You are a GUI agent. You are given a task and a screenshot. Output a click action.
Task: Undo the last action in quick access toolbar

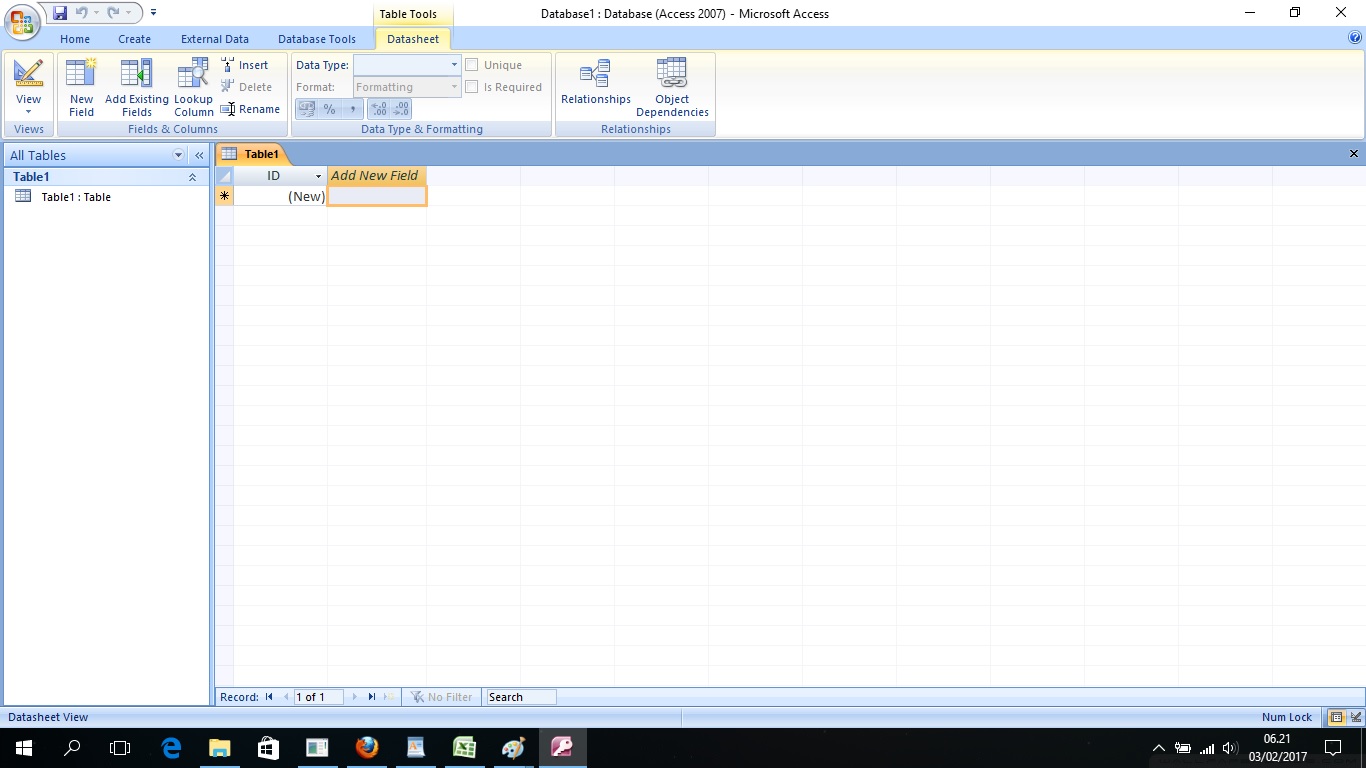(x=81, y=13)
